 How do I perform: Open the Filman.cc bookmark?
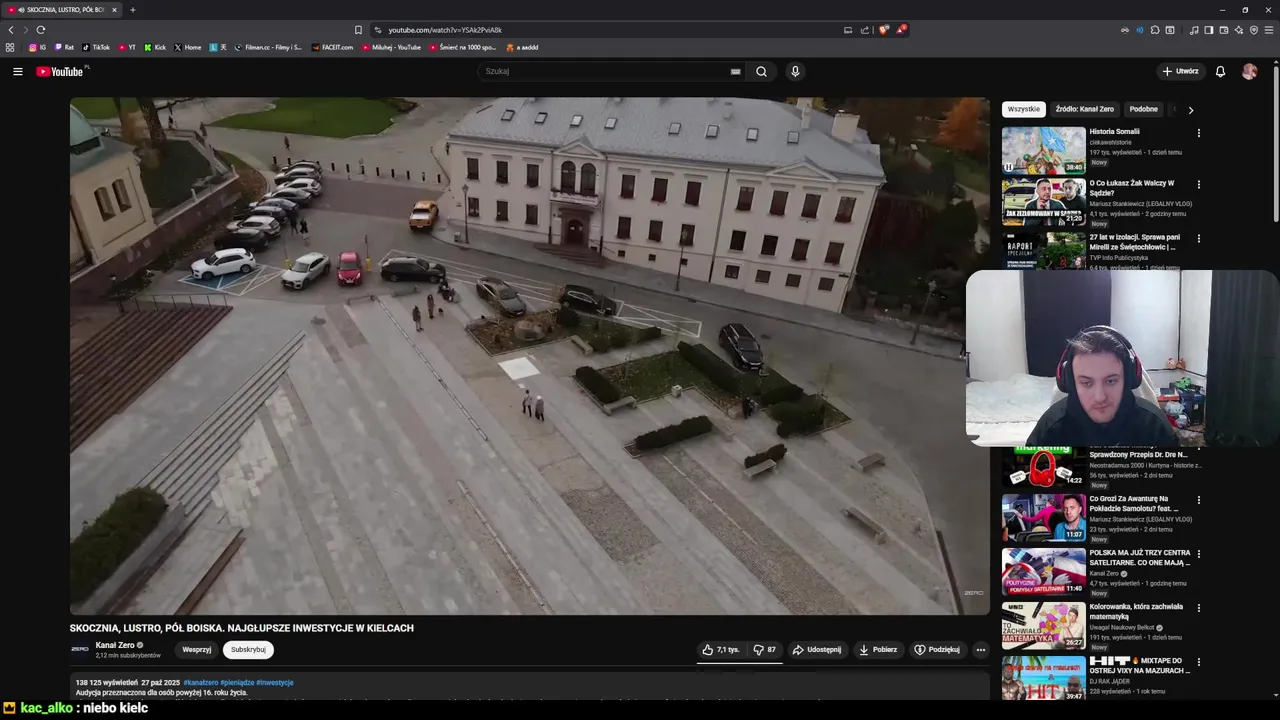(x=268, y=47)
